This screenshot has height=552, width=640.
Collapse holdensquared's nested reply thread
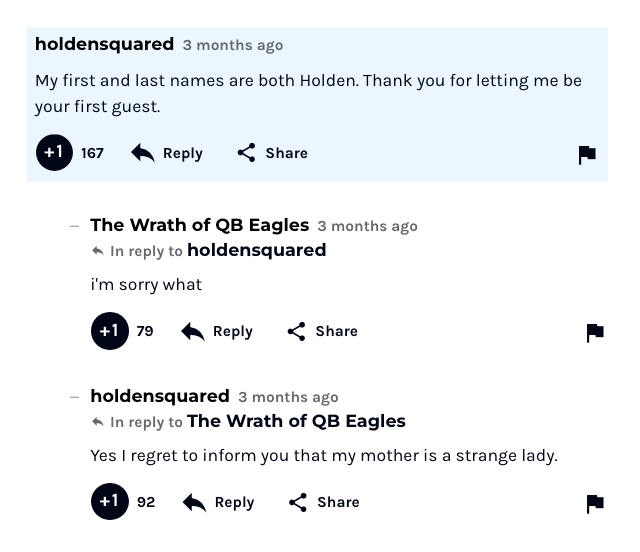pos(74,397)
